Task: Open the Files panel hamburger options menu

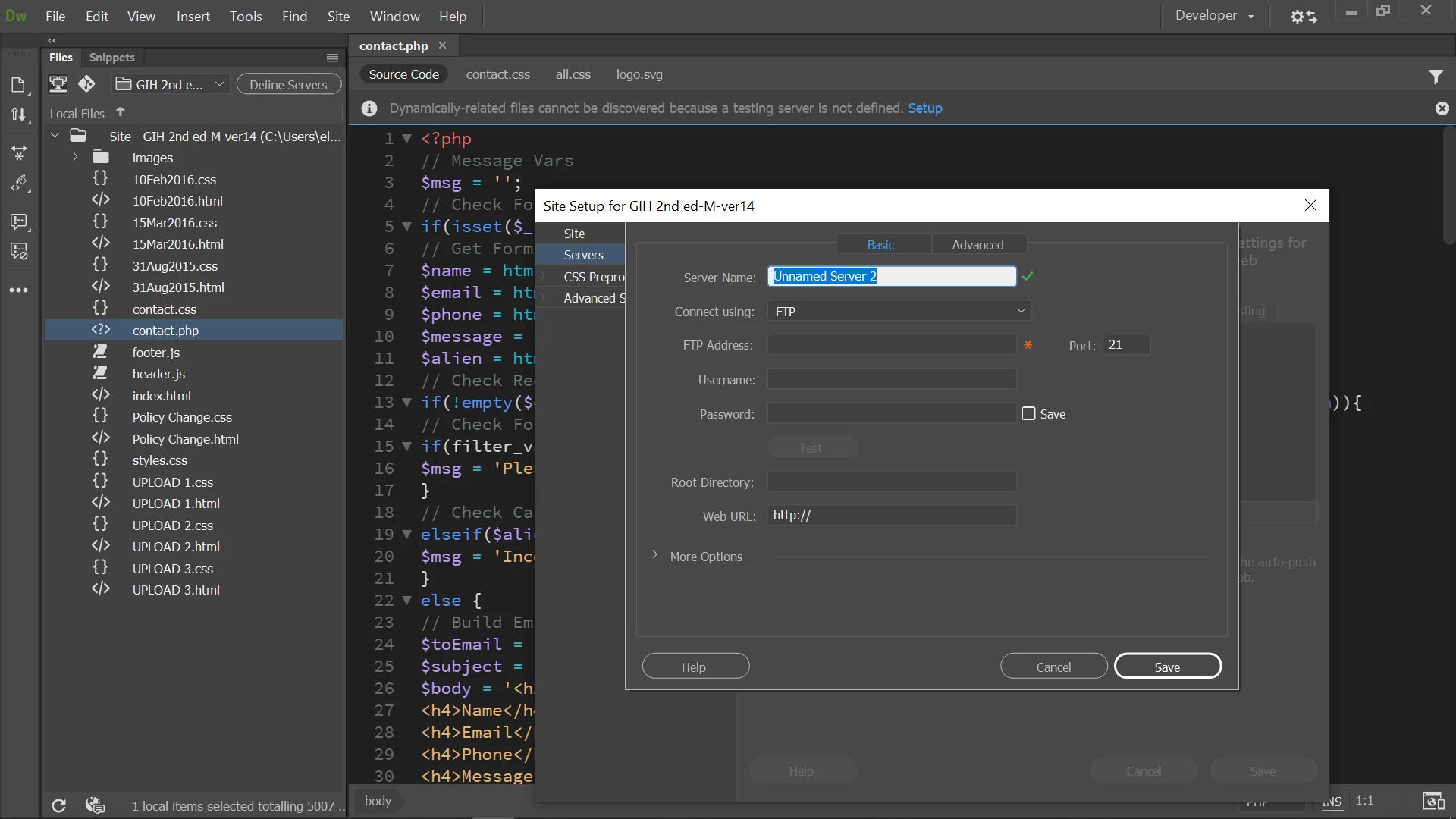Action: pyautogui.click(x=332, y=58)
